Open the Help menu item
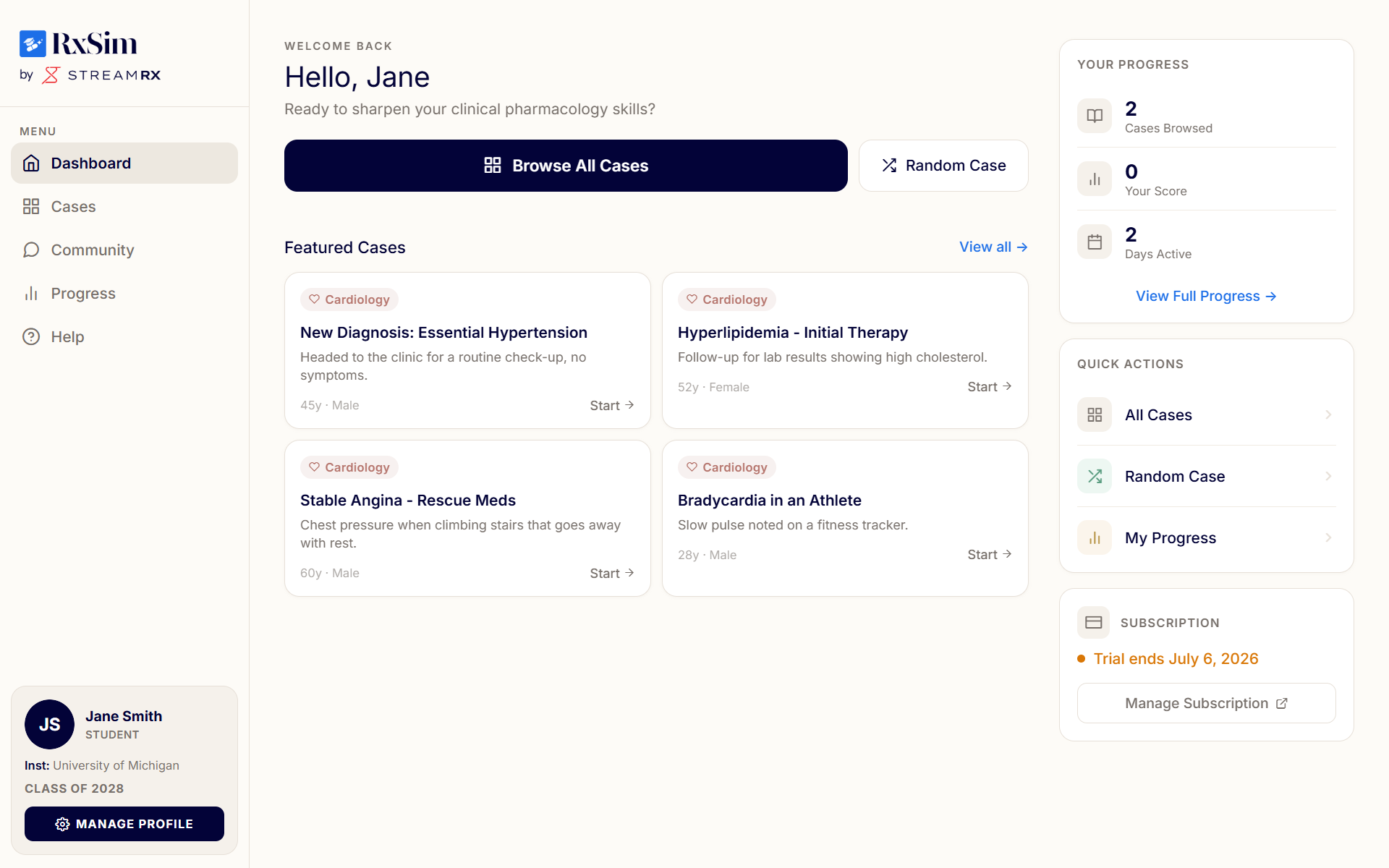 [x=124, y=337]
